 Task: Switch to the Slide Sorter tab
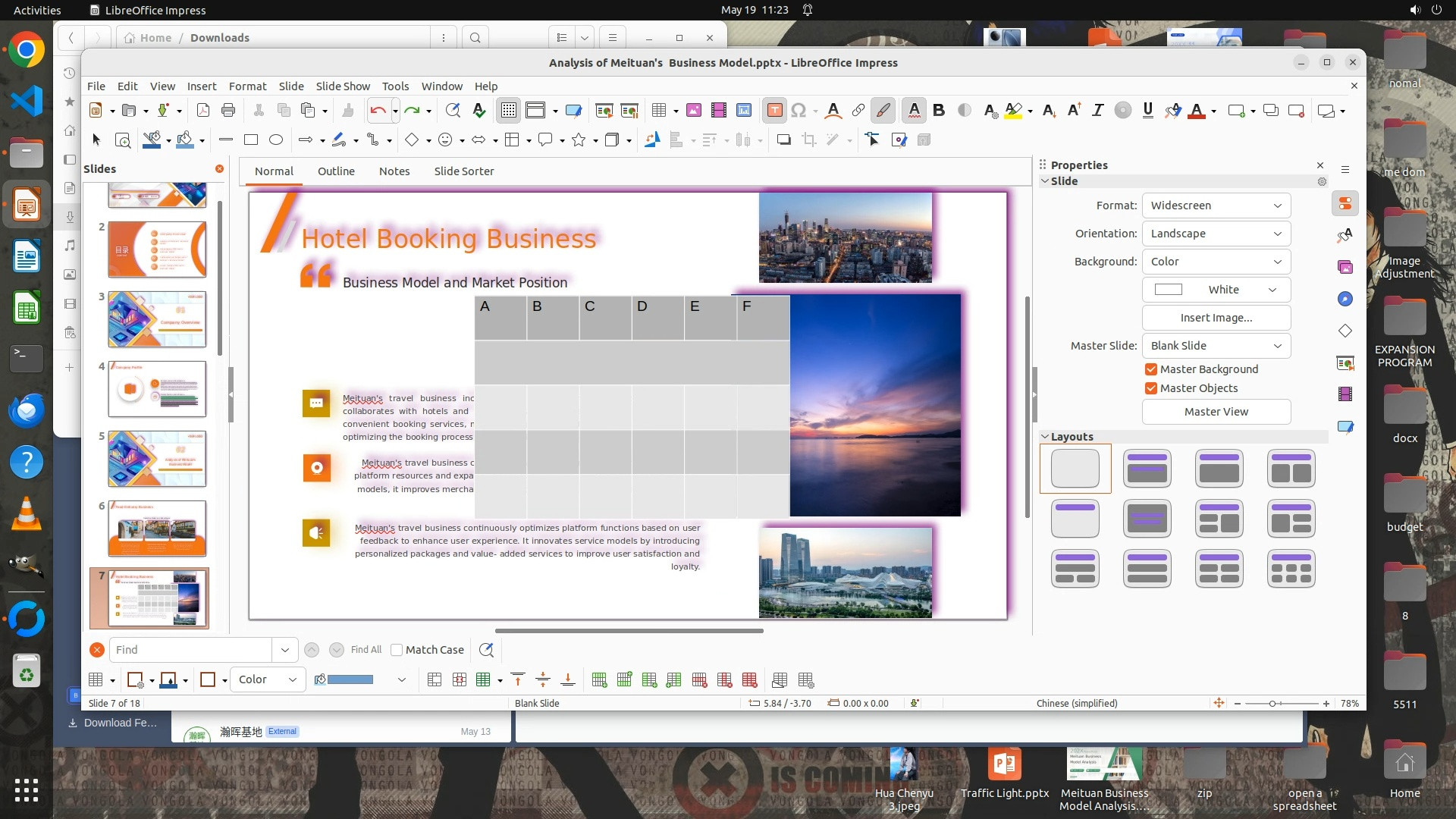click(463, 171)
